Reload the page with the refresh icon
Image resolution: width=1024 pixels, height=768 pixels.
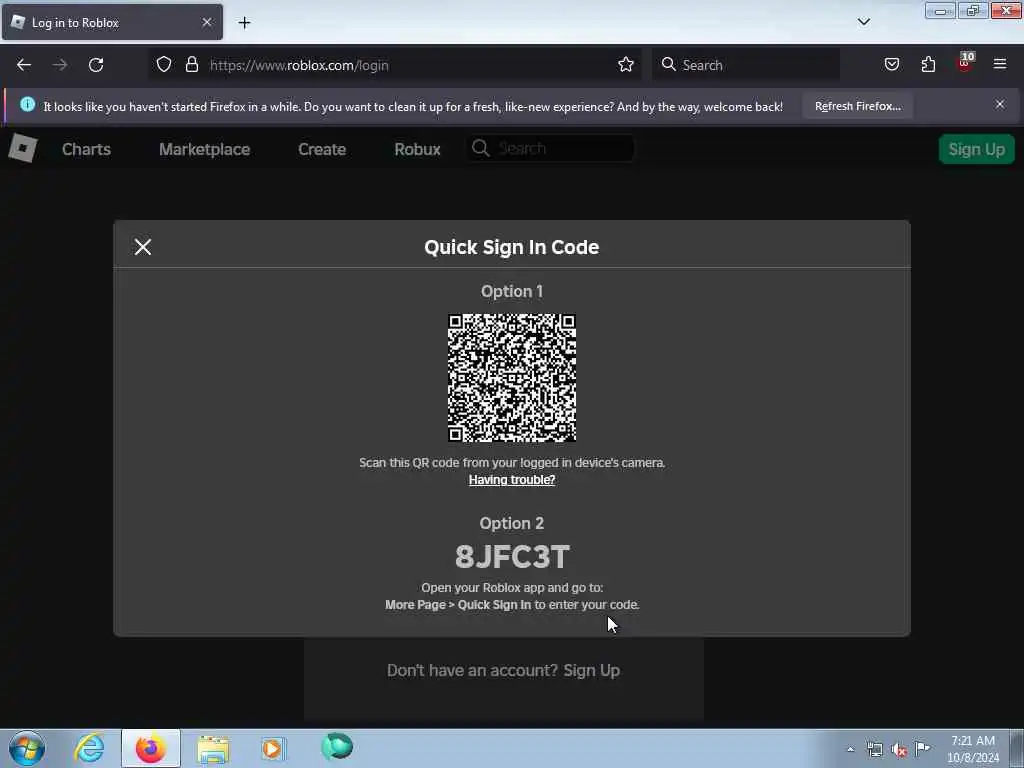(x=96, y=65)
